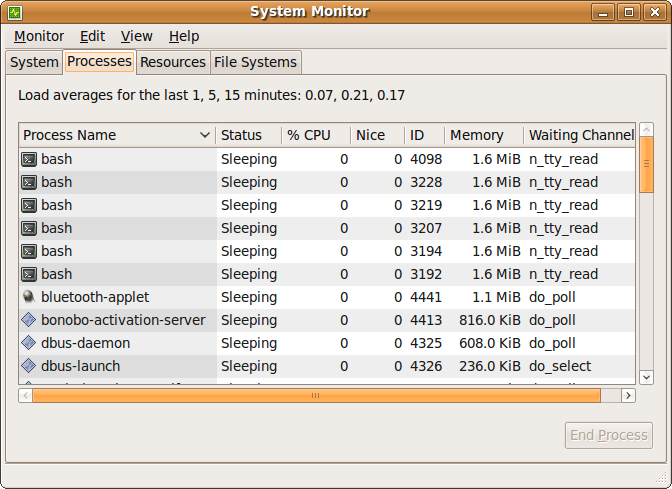Click terminal icon of bash process 3219
The width and height of the screenshot is (672, 489).
(x=29, y=205)
